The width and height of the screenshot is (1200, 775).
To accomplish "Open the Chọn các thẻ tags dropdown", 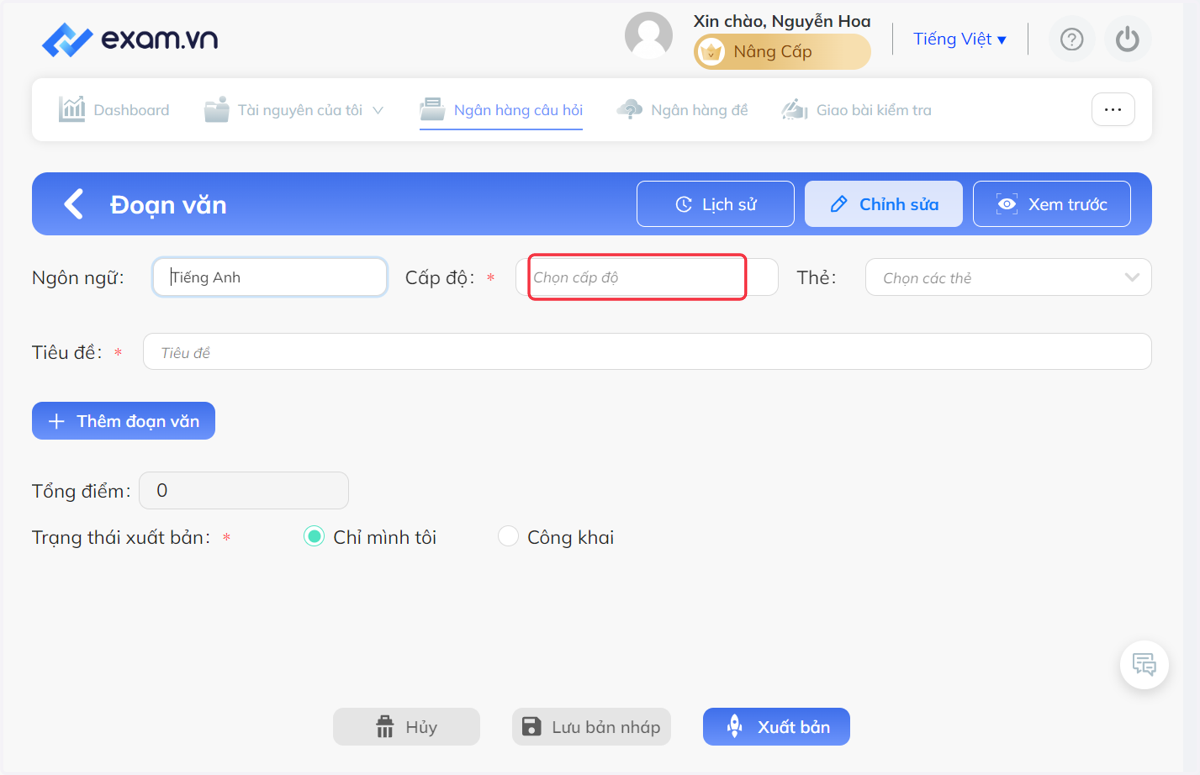I will 1008,278.
